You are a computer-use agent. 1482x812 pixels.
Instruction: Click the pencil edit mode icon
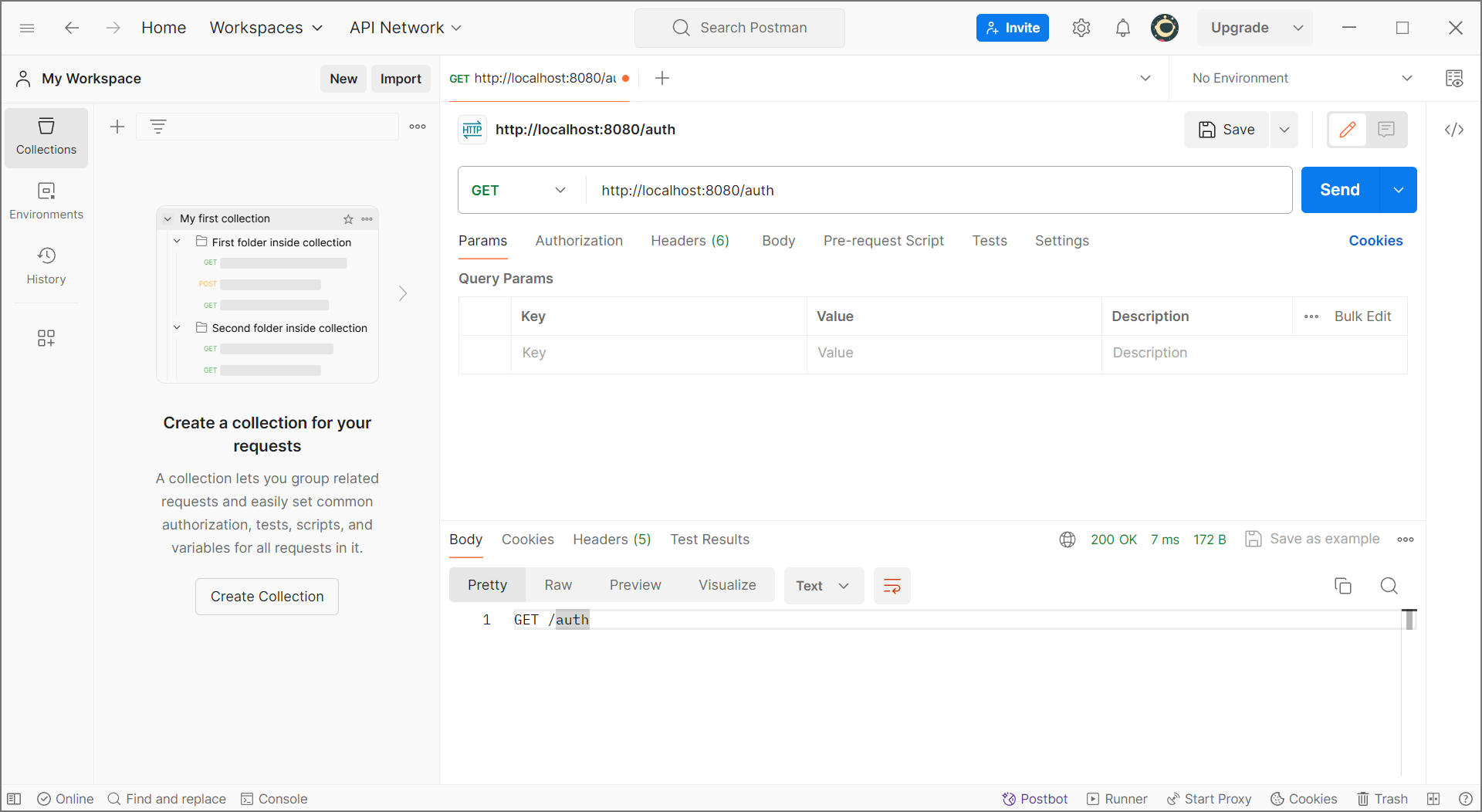tap(1348, 130)
